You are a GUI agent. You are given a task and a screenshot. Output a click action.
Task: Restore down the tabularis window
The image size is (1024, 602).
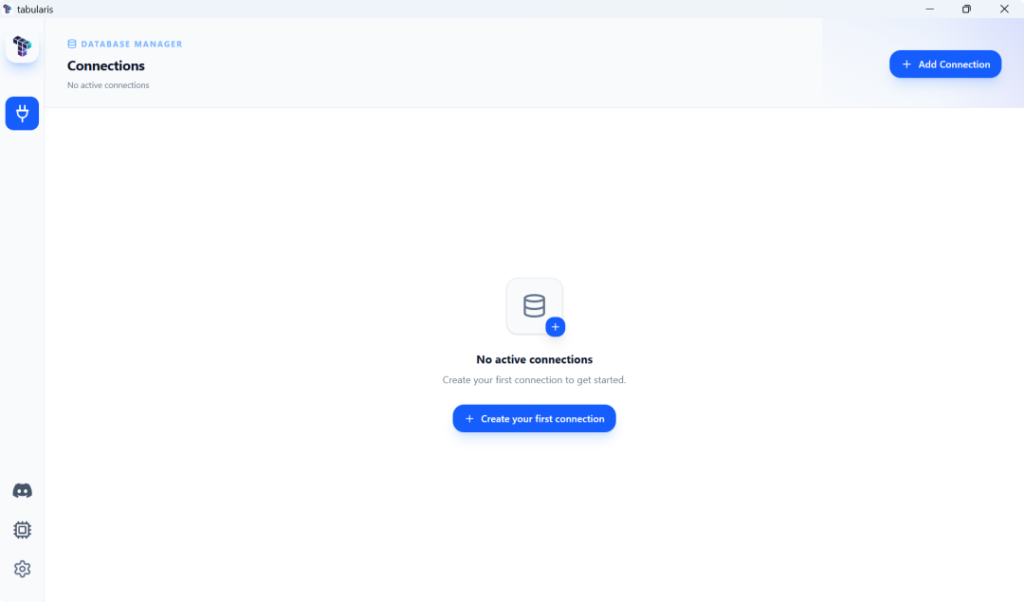point(966,9)
